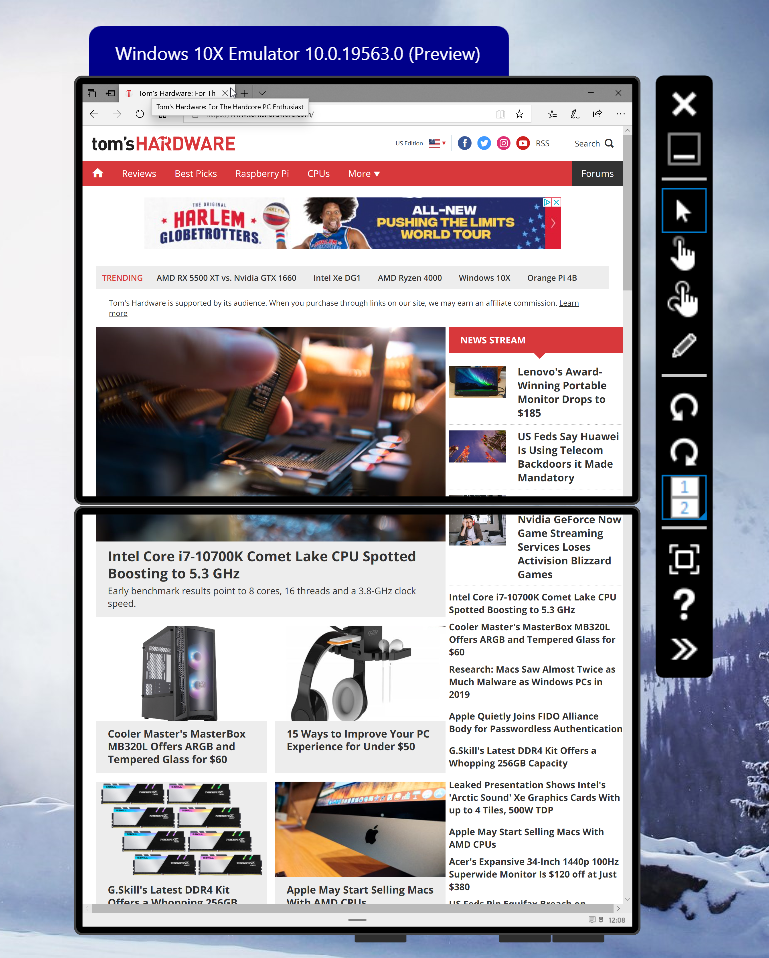Screen dimensions: 769x958
Task: Click the Share icon in Edge toolbar
Action: pos(597,114)
